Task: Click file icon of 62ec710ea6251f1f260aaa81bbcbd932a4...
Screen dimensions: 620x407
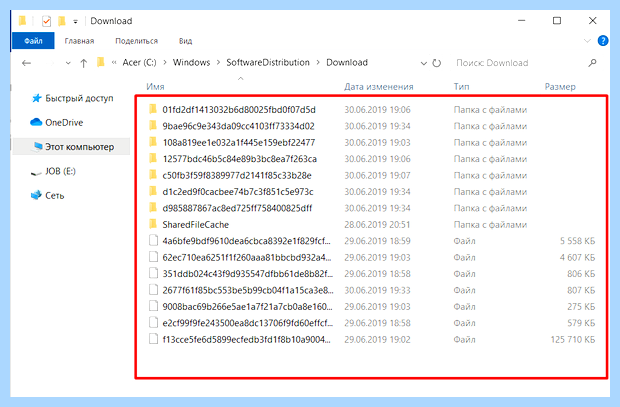Action: [x=153, y=257]
